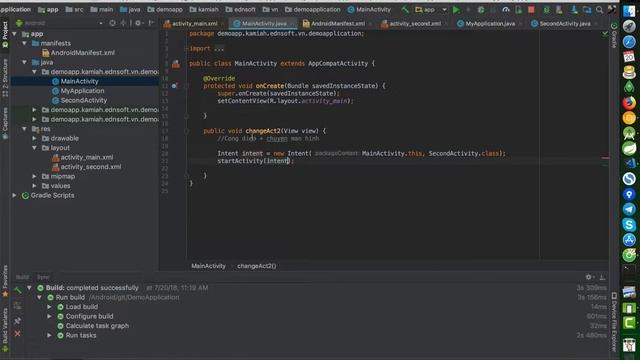The height and width of the screenshot is (360, 640).
Task: Expand the Load build step
Action: (x=50, y=307)
